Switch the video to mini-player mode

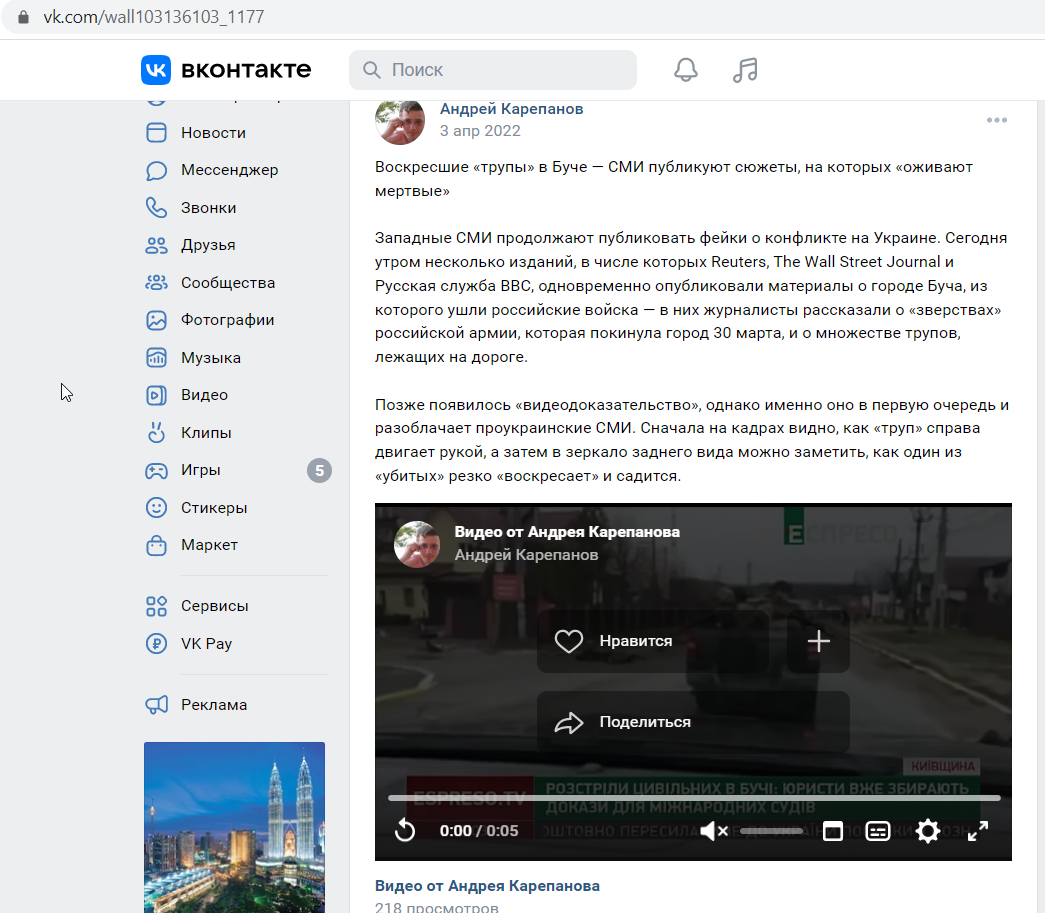pyautogui.click(x=833, y=831)
